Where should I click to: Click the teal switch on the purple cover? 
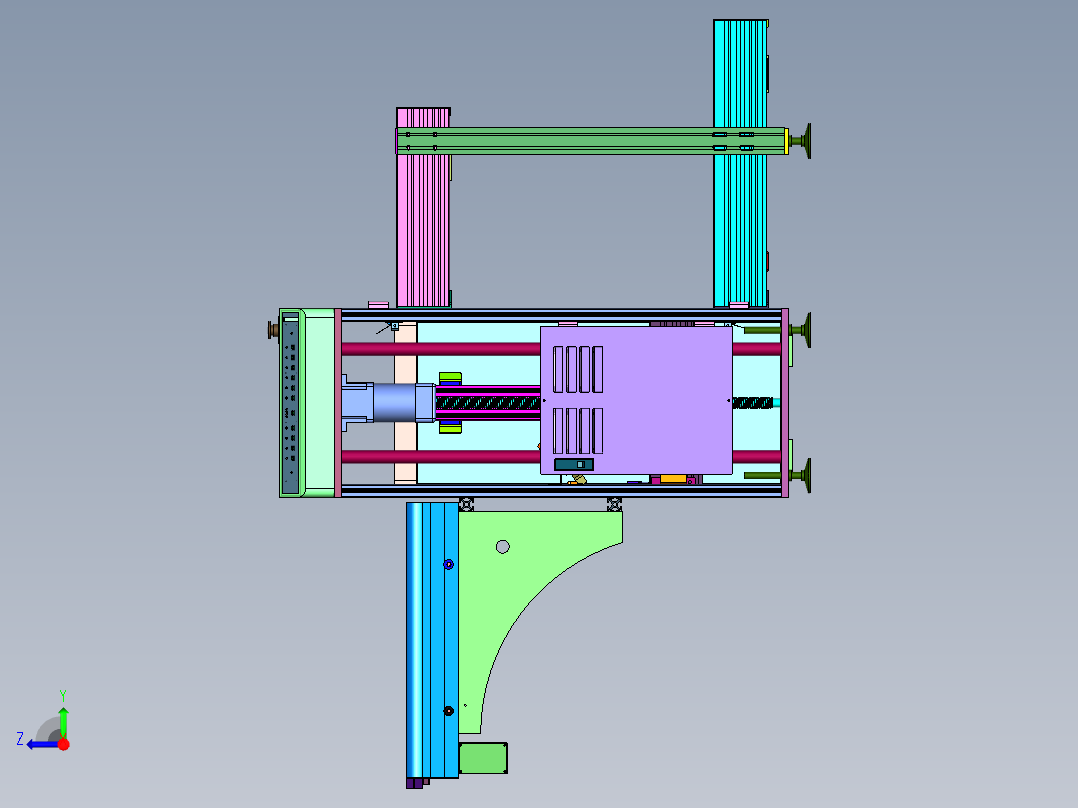pyautogui.click(x=573, y=465)
